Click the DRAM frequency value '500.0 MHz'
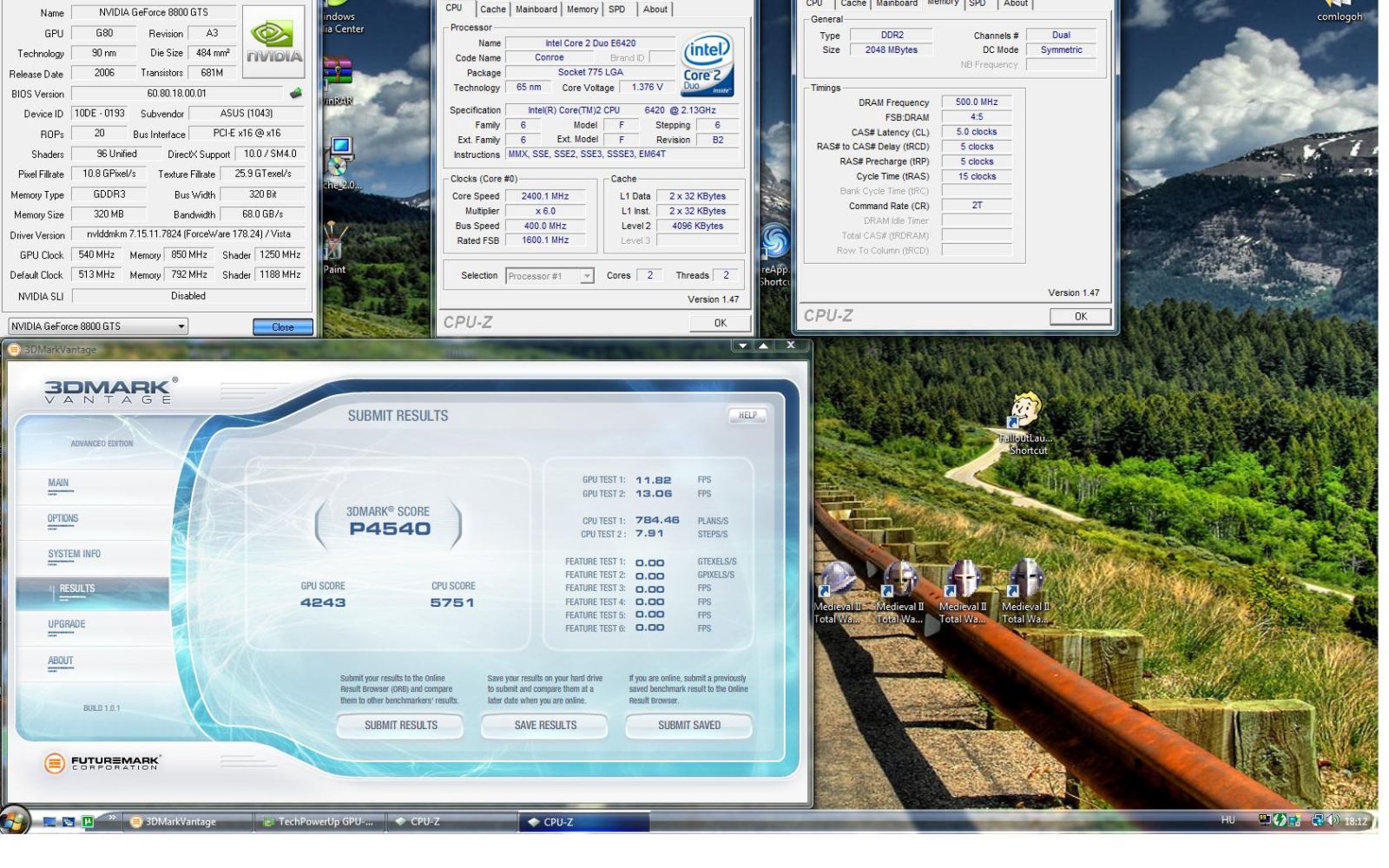 point(977,102)
